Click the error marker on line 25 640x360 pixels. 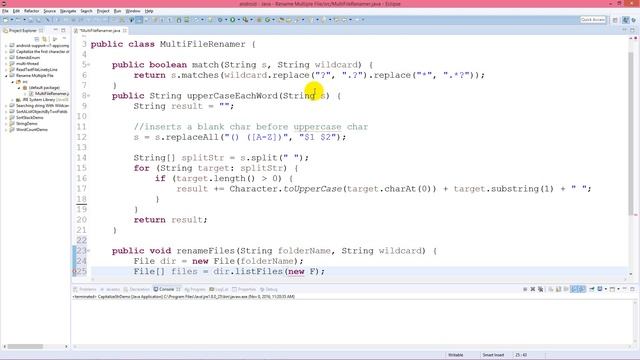point(74,271)
